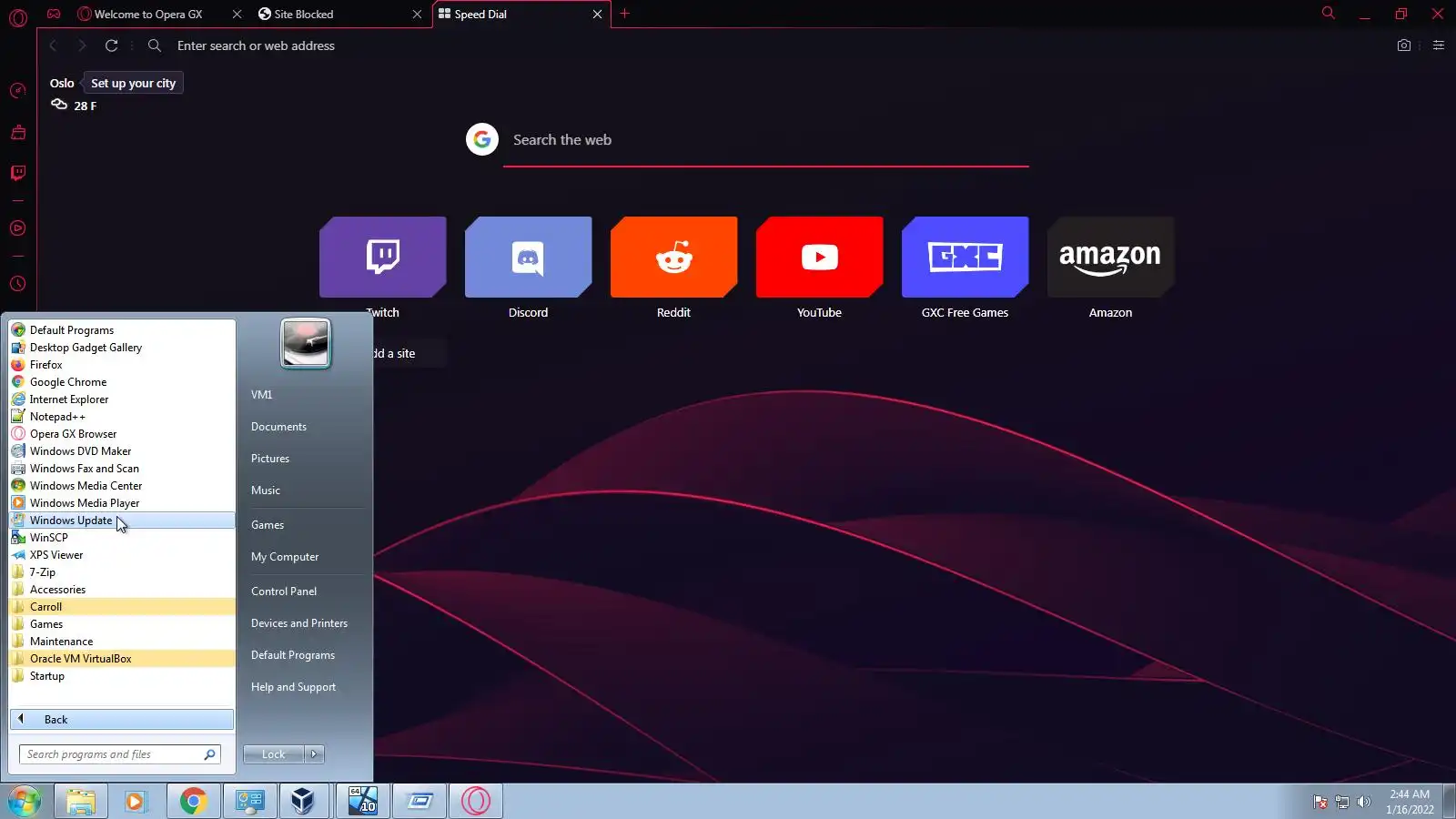Search open tabs with the magnifier icon
The width and height of the screenshot is (1456, 819).
(x=1329, y=14)
